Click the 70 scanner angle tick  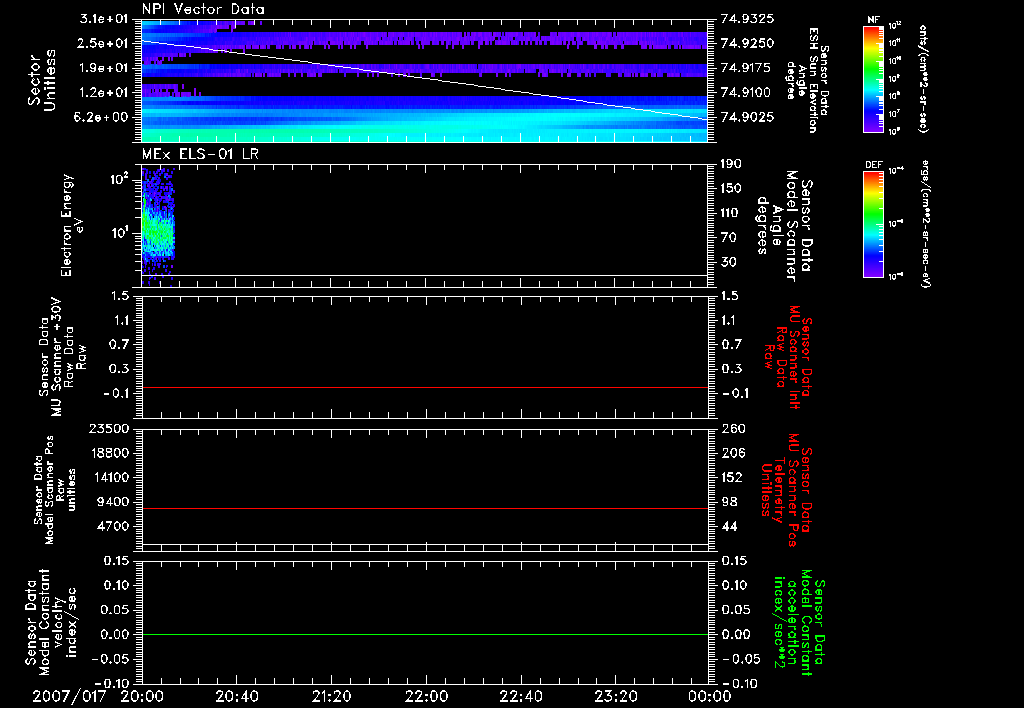coord(729,237)
